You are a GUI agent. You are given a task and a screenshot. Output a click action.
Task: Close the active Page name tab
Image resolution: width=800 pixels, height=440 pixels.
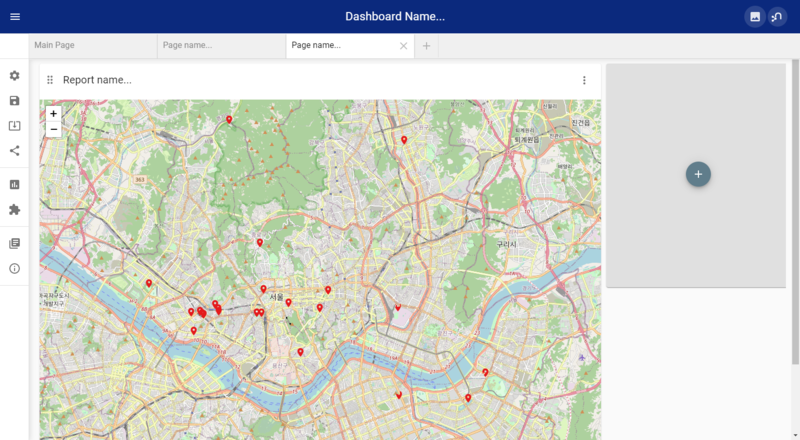(x=404, y=46)
